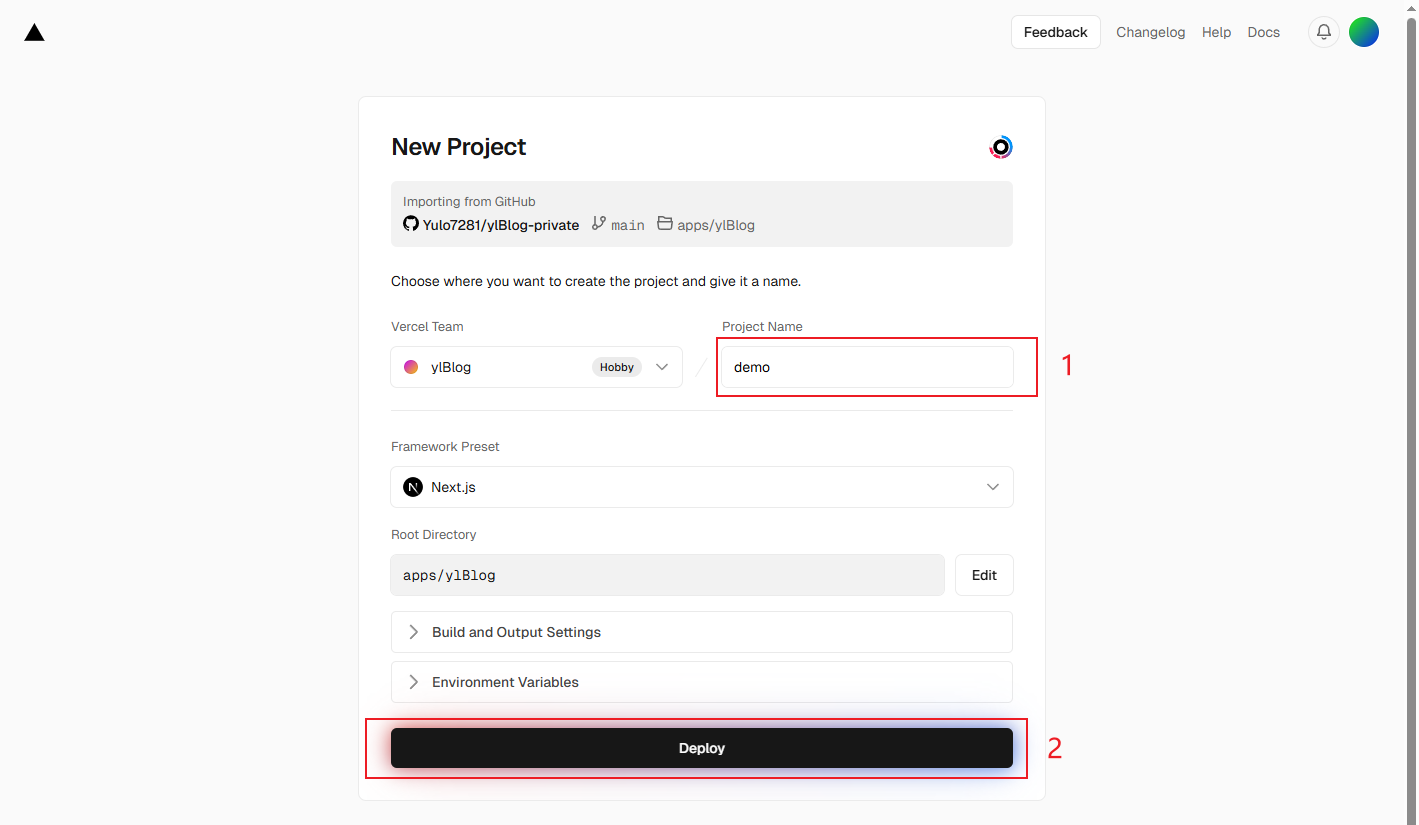Open the Changelog link
Viewport: 1419px width, 825px height.
coord(1150,32)
